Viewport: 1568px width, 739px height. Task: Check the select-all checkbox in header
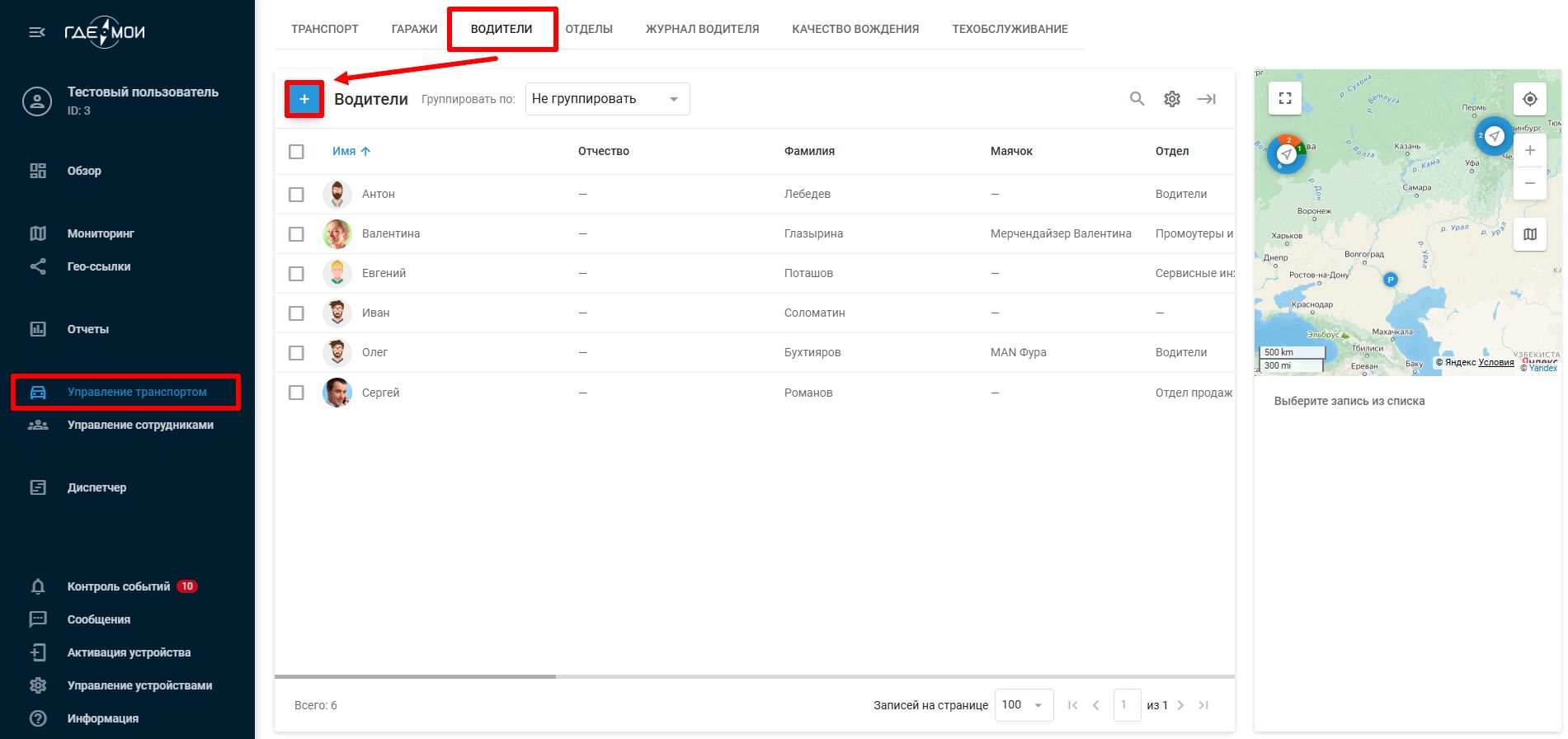click(x=296, y=152)
